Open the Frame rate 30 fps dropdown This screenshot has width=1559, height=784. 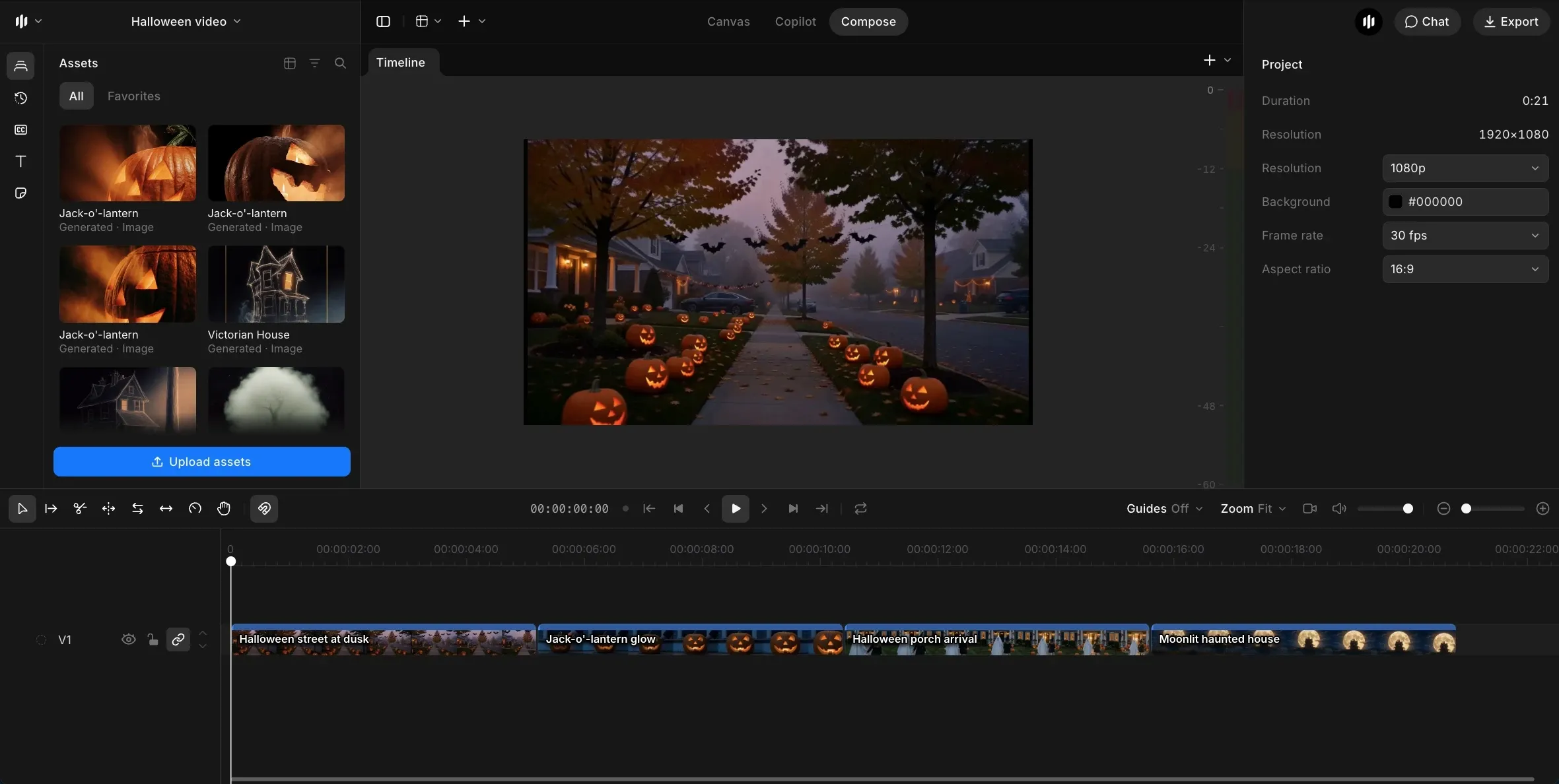click(1465, 236)
